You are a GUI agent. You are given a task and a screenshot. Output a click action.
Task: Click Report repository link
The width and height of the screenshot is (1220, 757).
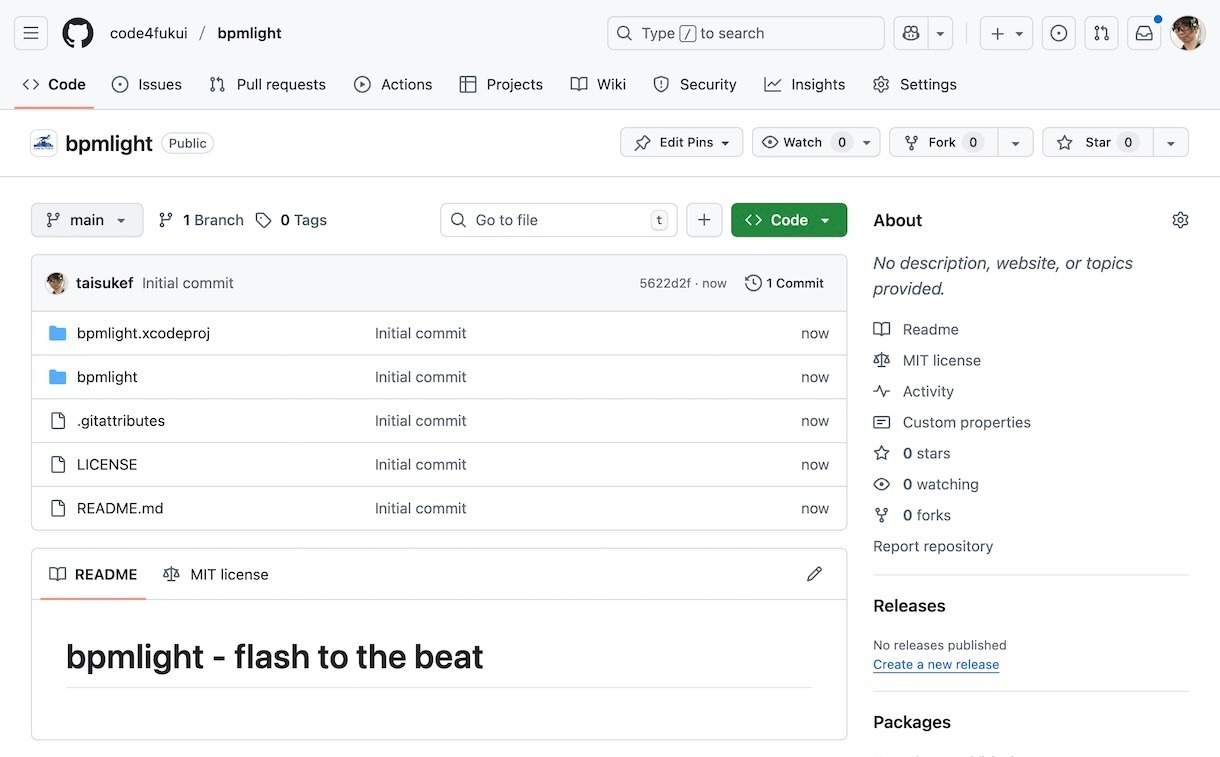(x=933, y=546)
